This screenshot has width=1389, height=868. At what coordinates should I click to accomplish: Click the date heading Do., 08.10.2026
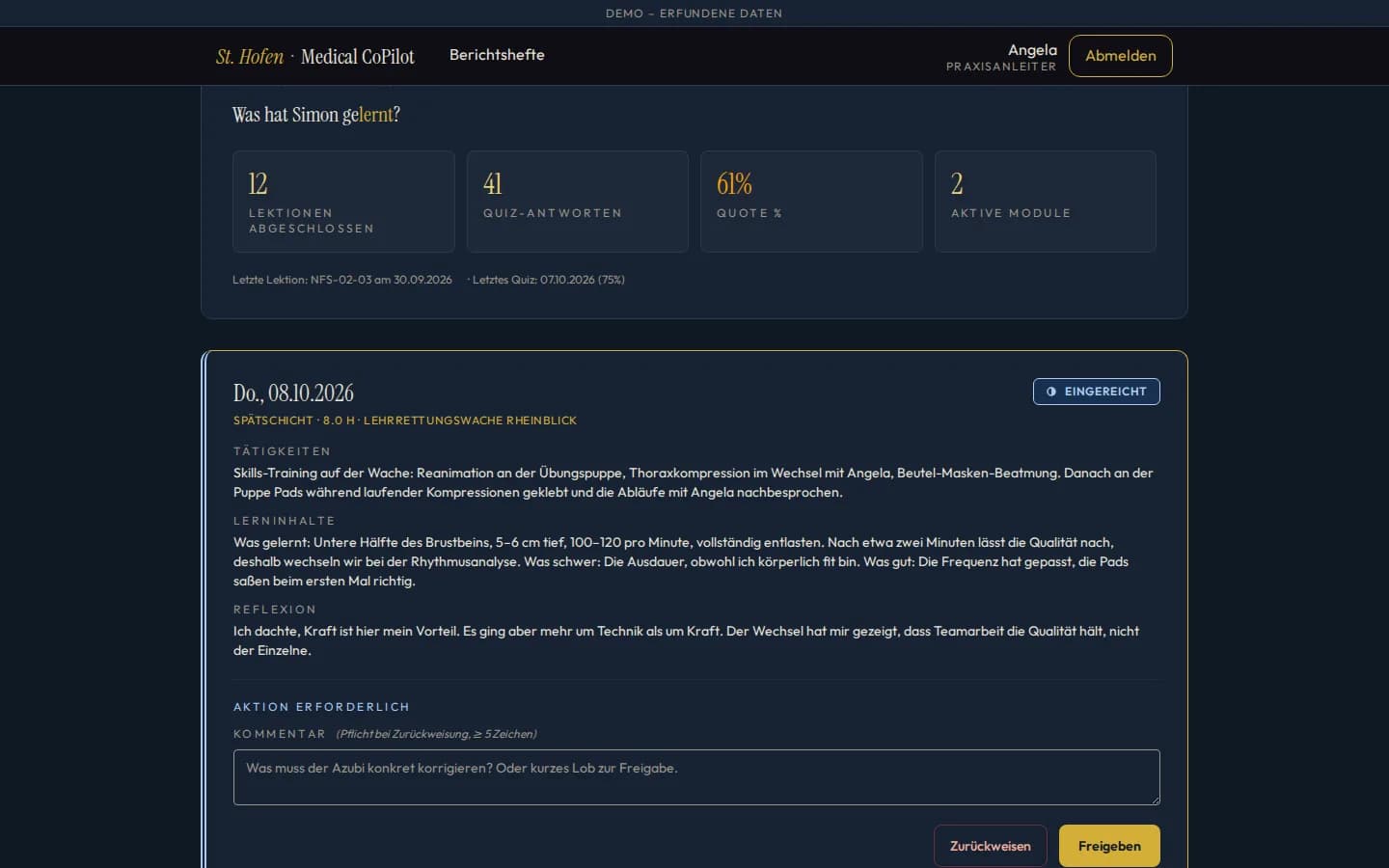293,393
